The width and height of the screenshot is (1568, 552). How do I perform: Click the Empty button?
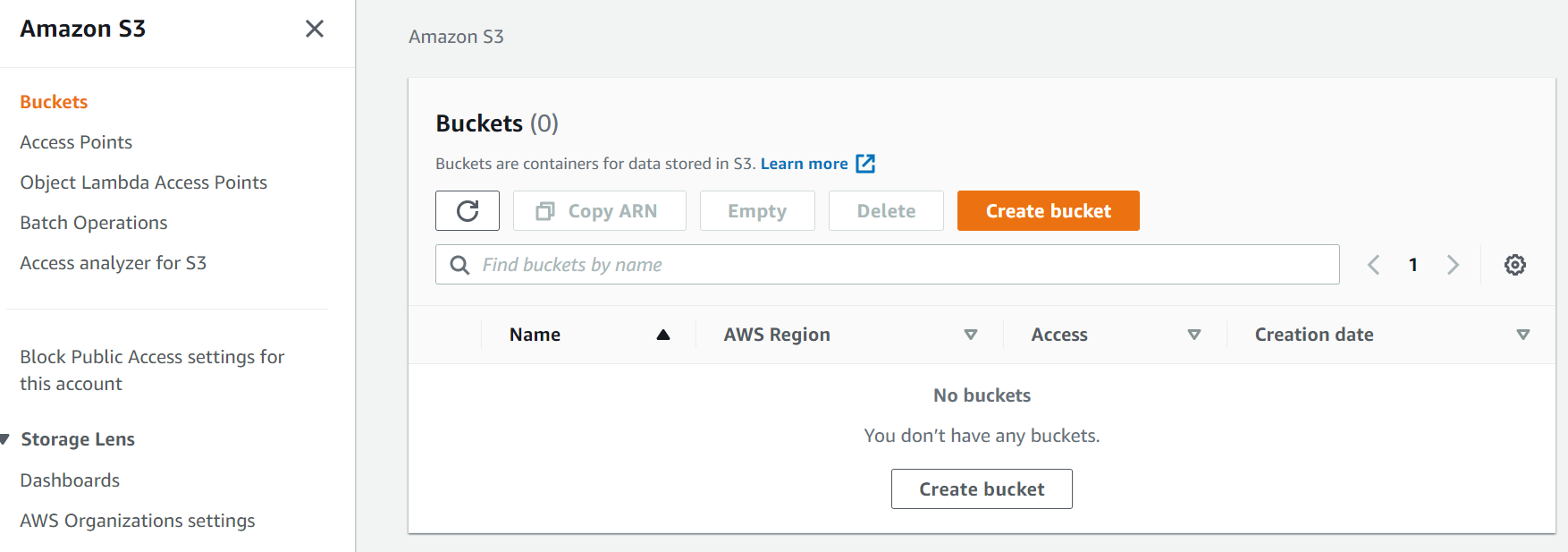click(x=757, y=211)
